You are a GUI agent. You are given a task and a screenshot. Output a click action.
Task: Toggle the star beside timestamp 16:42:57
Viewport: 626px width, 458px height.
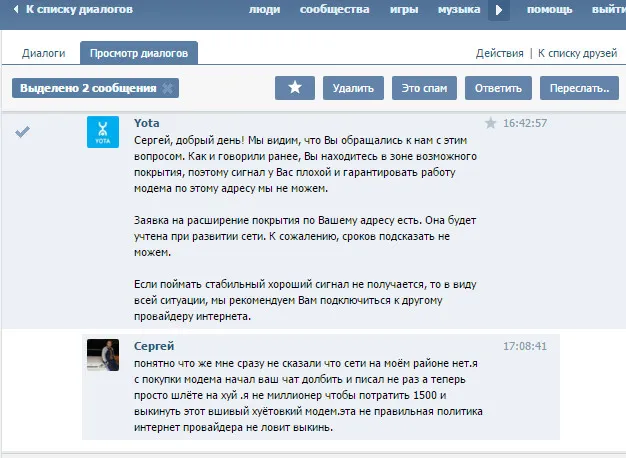(491, 123)
